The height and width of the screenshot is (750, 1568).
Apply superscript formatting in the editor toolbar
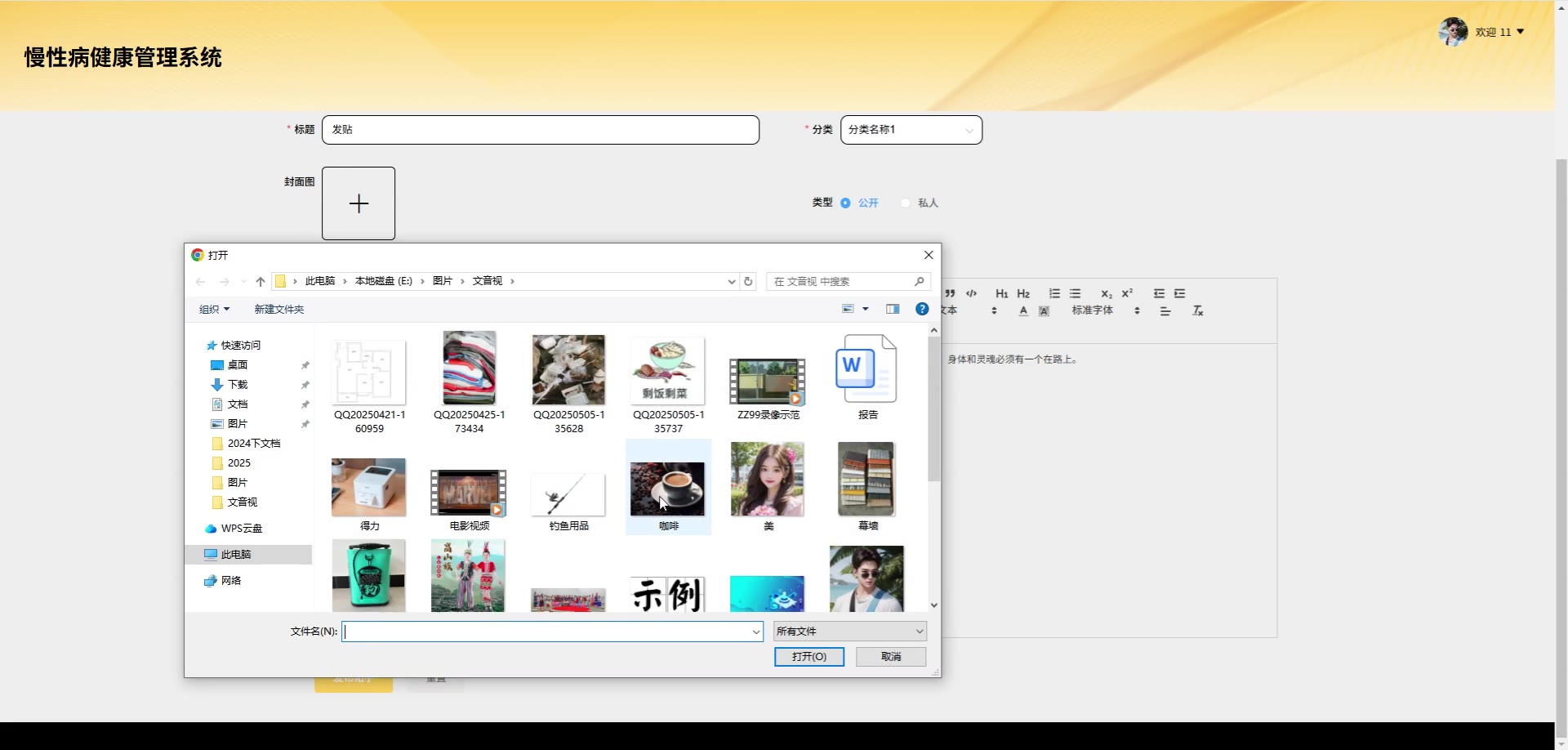click(1127, 293)
